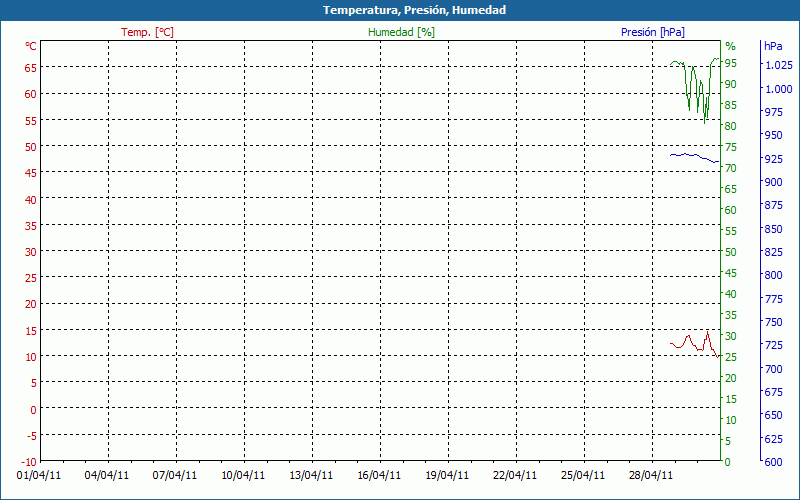Click the 13/04/11 date label
The width and height of the screenshot is (800, 500).
point(311,476)
